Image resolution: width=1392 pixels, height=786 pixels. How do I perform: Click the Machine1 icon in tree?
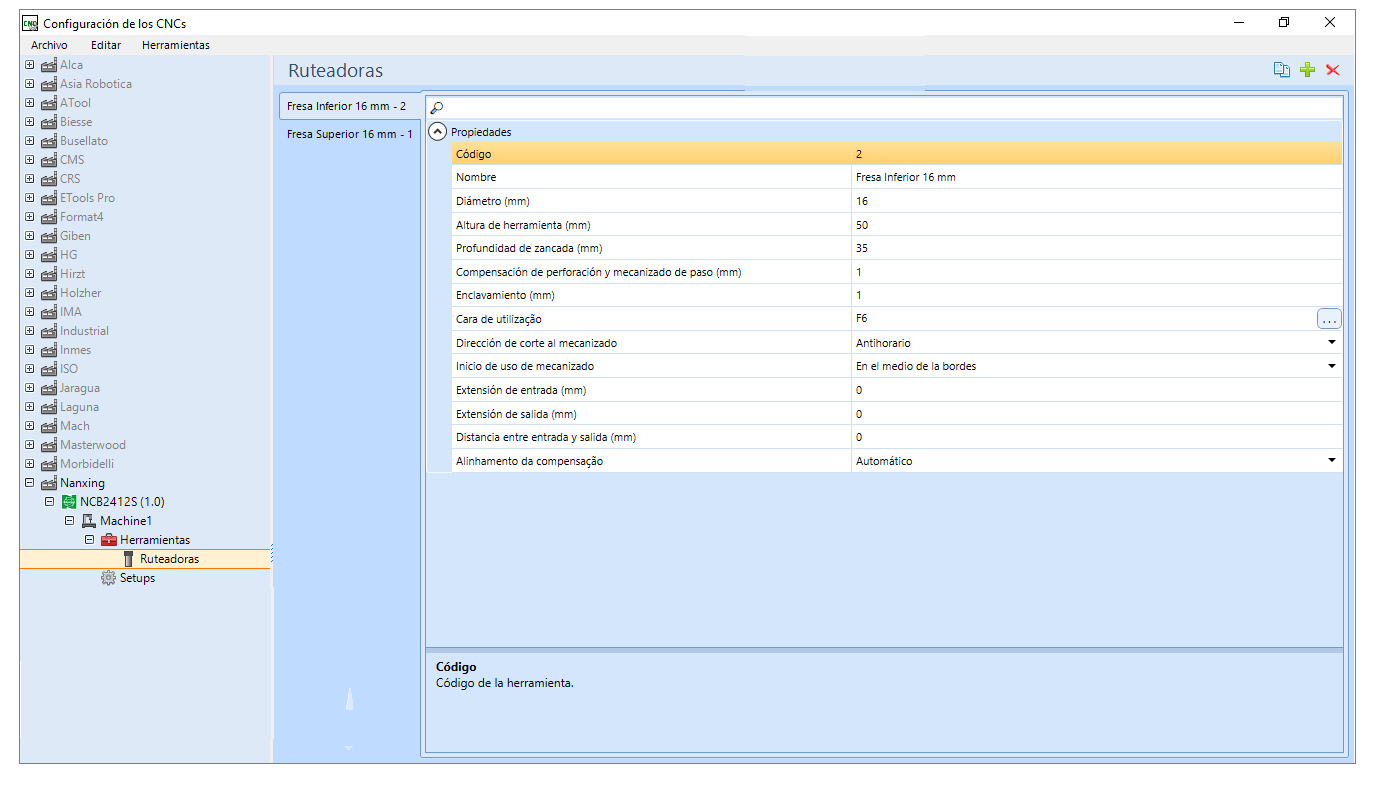coord(89,521)
